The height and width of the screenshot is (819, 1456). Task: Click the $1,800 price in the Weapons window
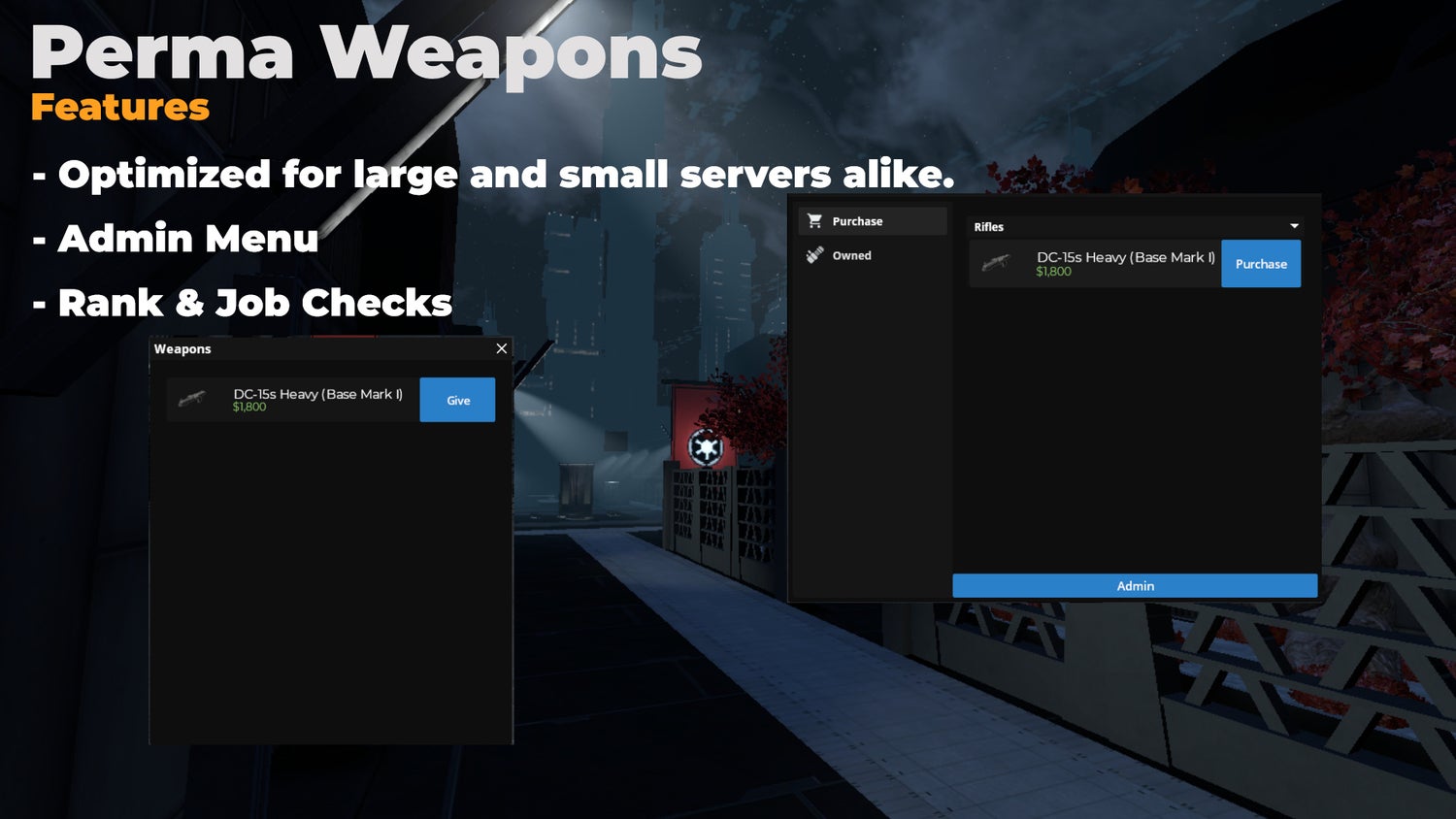pos(249,408)
